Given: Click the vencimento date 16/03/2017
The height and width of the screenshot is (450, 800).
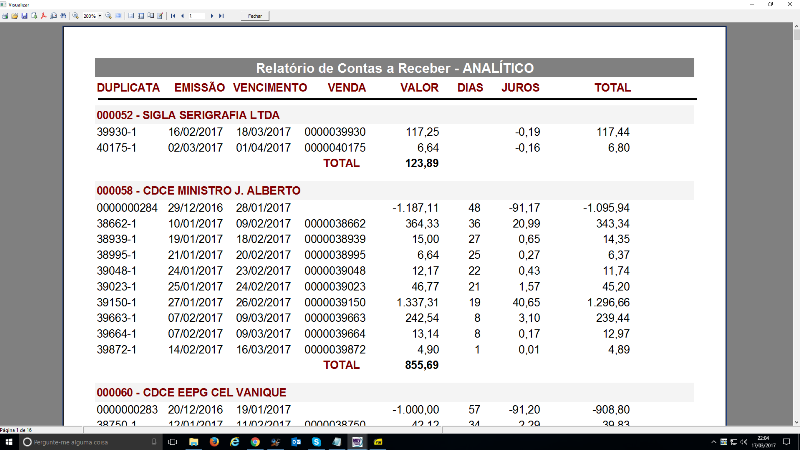Looking at the screenshot, I should [x=263, y=350].
